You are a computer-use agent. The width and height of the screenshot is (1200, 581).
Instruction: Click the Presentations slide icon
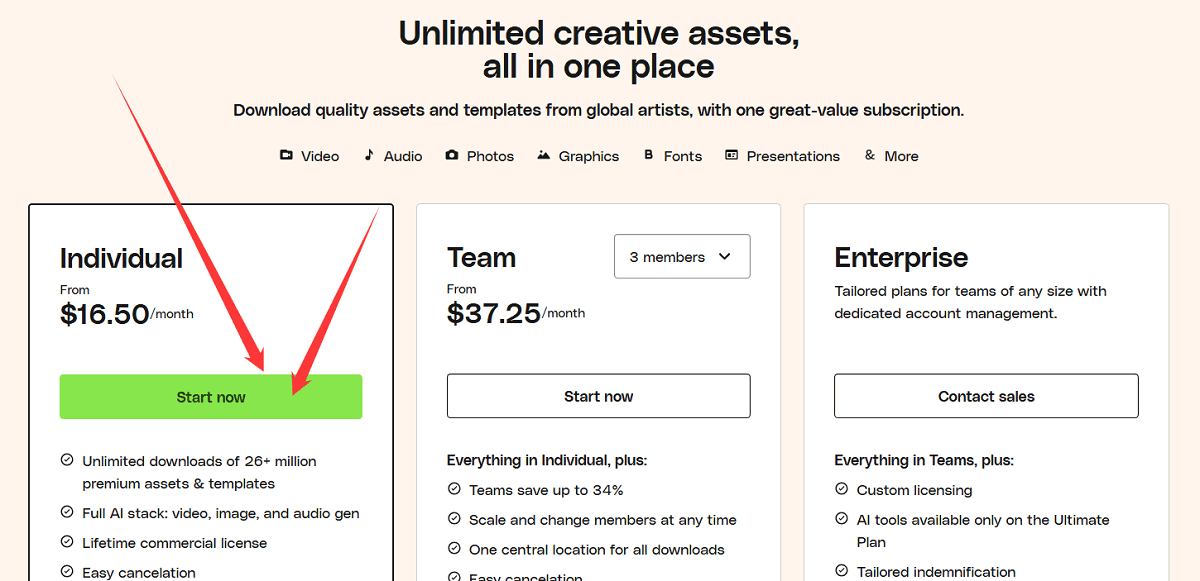[732, 155]
